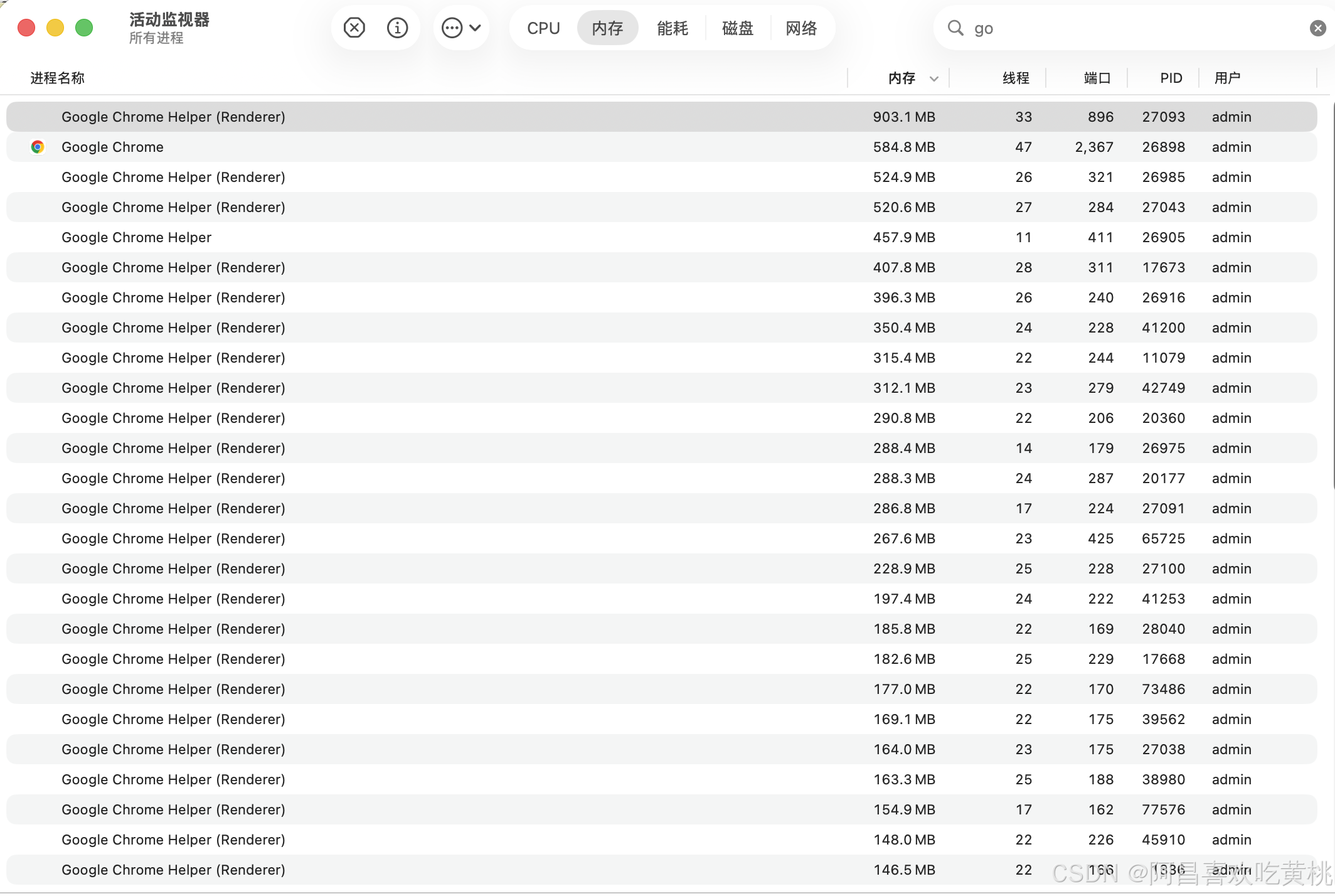
Task: Switch to the 磁盘 disk tab
Action: pyautogui.click(x=738, y=28)
